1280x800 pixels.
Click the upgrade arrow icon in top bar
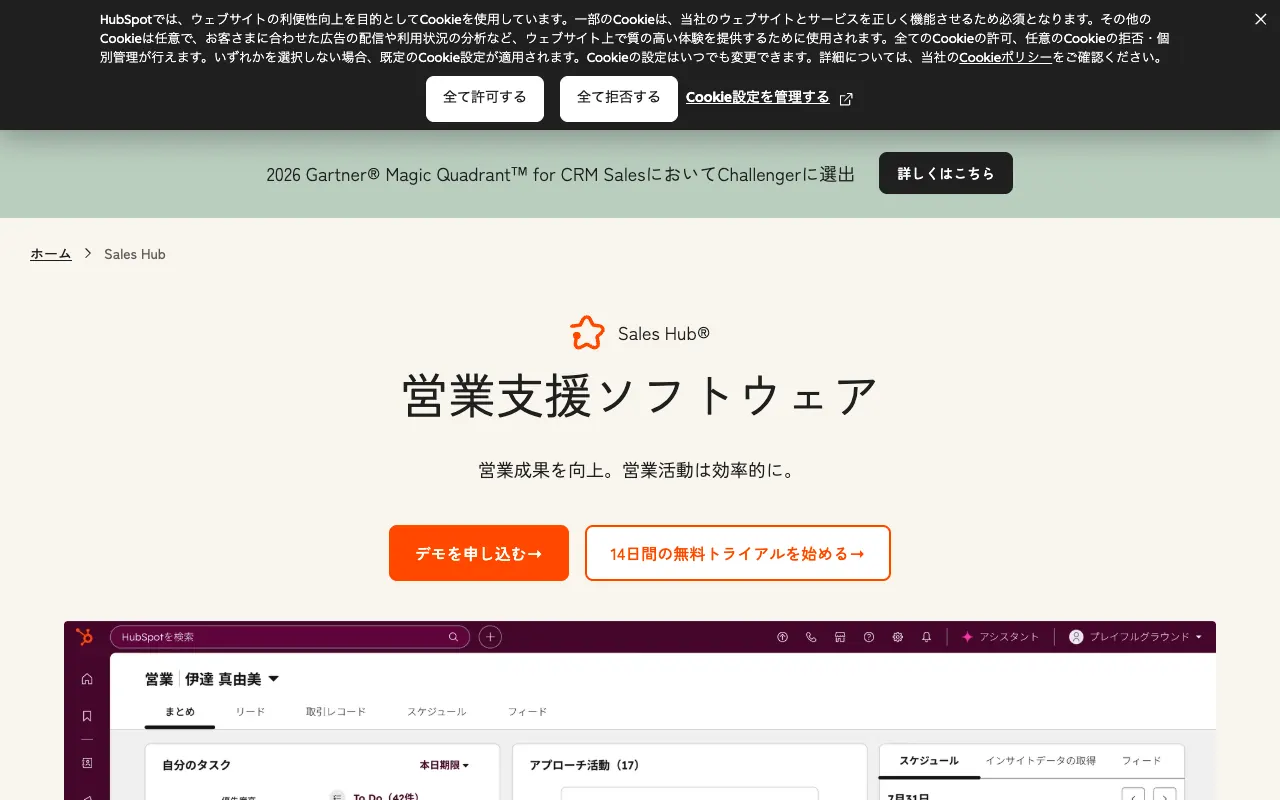(x=782, y=637)
